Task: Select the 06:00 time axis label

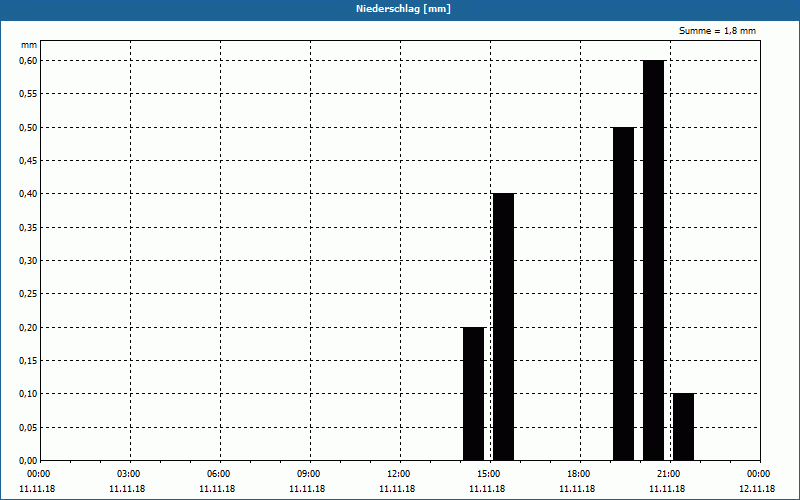Action: tap(219, 474)
